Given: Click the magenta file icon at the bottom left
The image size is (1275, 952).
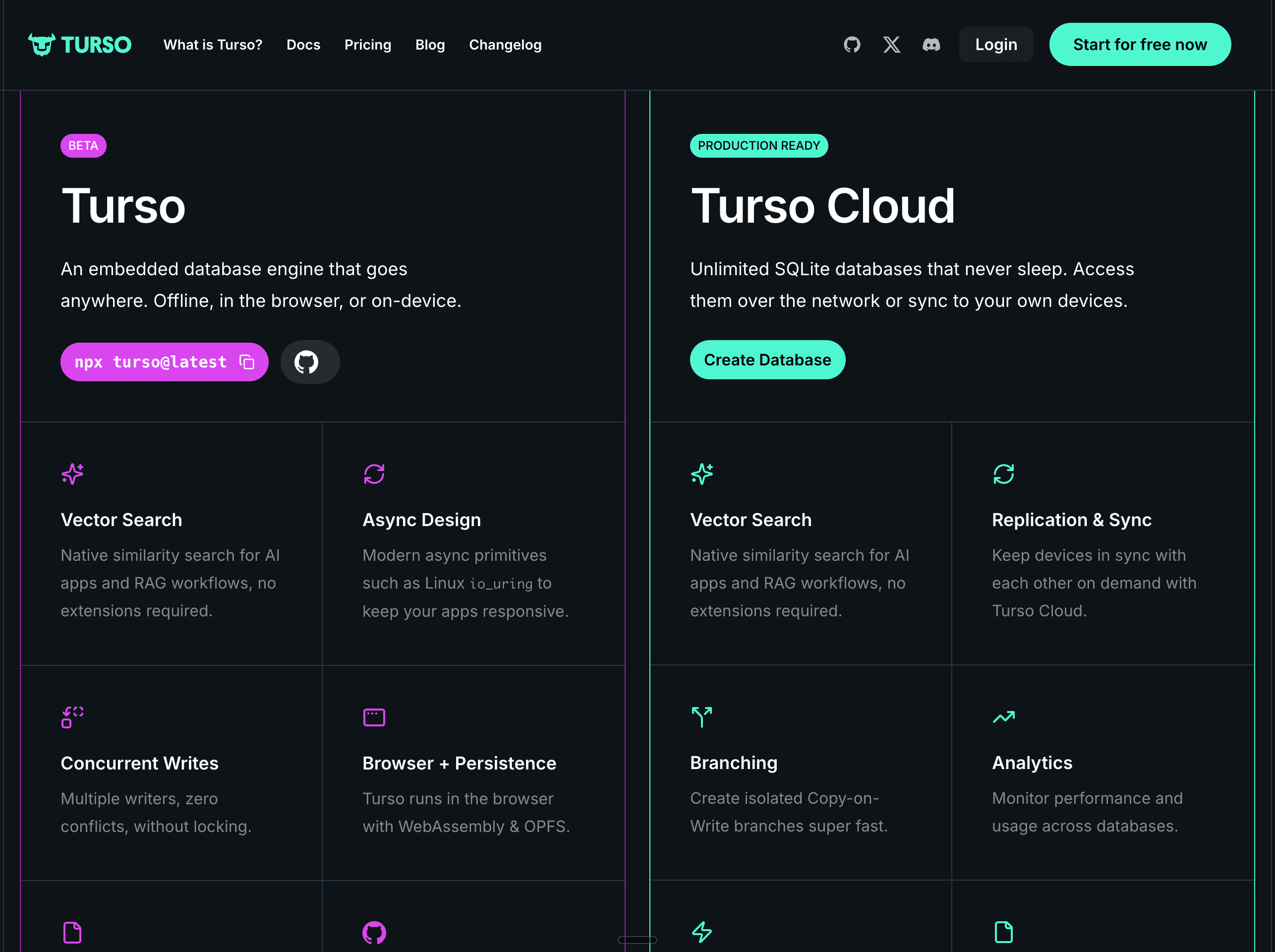Looking at the screenshot, I should (x=72, y=932).
